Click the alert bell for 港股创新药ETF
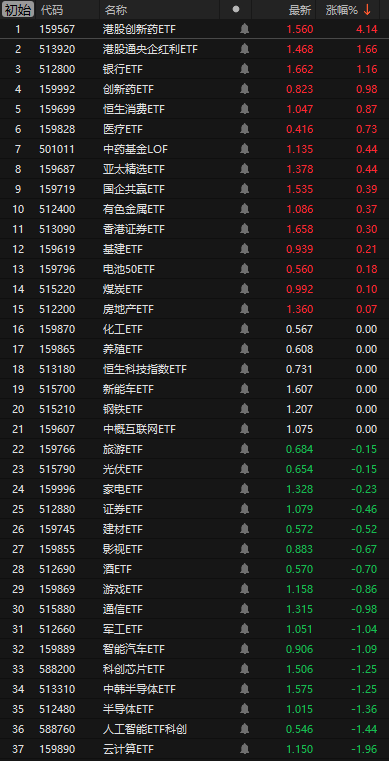 point(244,29)
